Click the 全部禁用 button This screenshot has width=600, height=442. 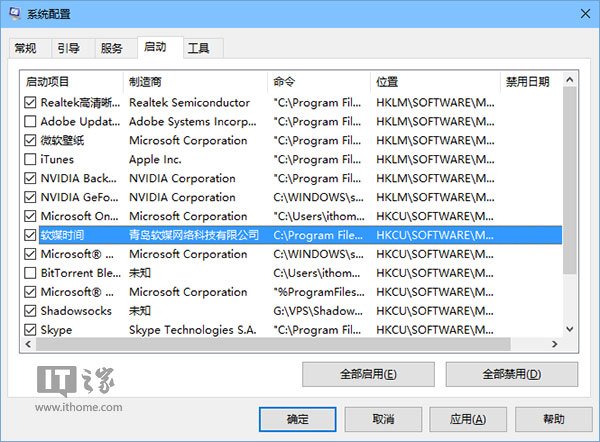click(511, 374)
